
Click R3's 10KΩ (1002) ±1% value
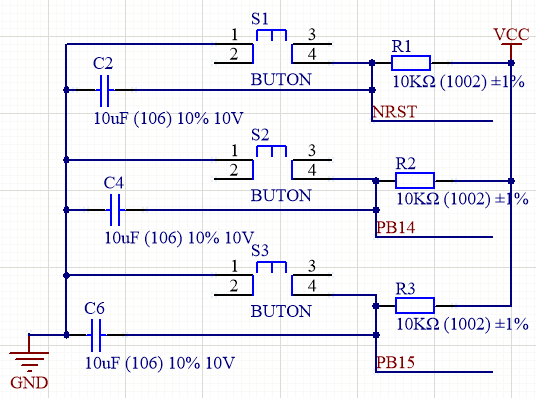(463, 324)
